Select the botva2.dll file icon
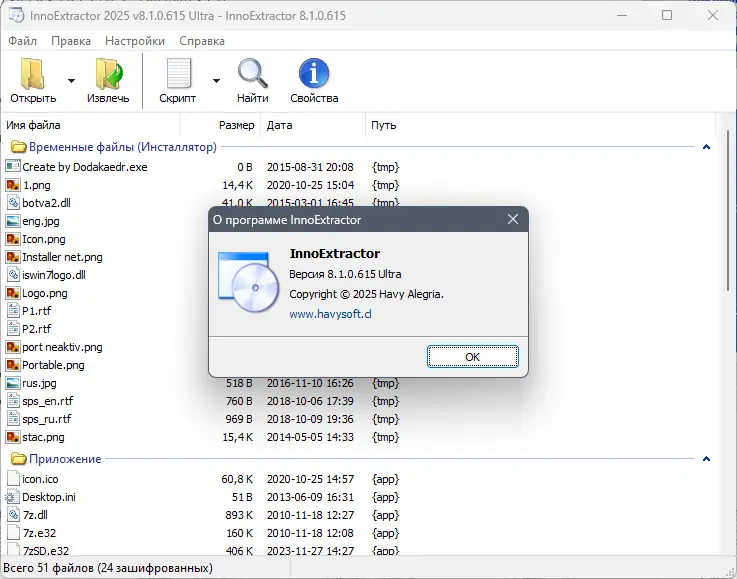 tap(13, 203)
